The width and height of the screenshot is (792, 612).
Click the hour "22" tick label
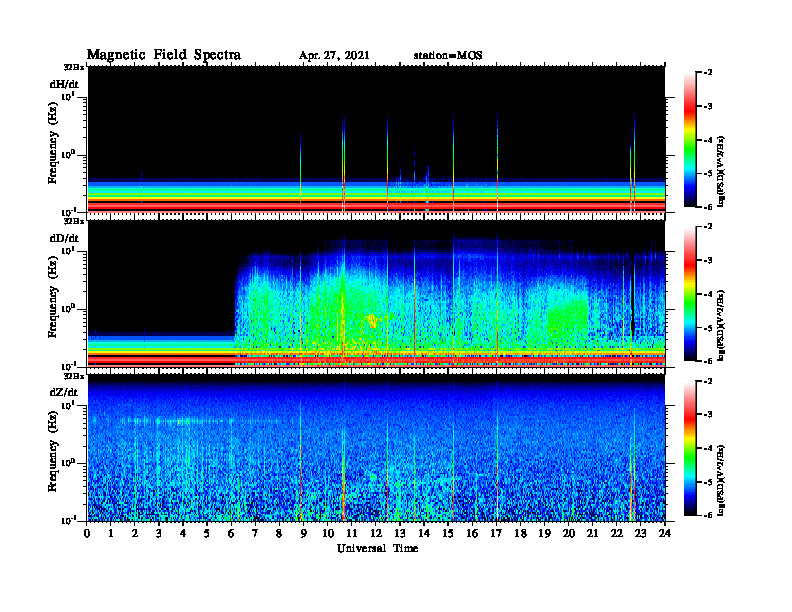[617, 533]
